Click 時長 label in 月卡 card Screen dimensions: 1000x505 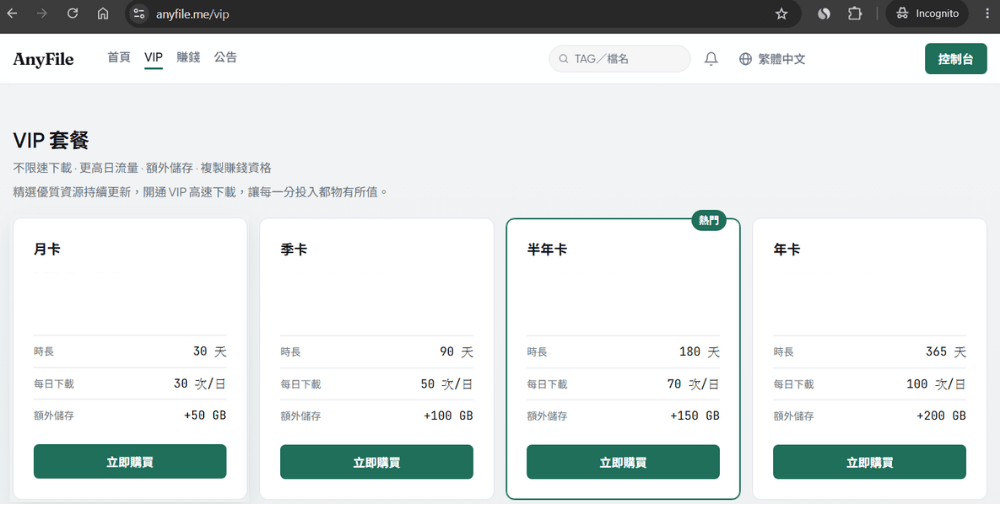[x=44, y=351]
